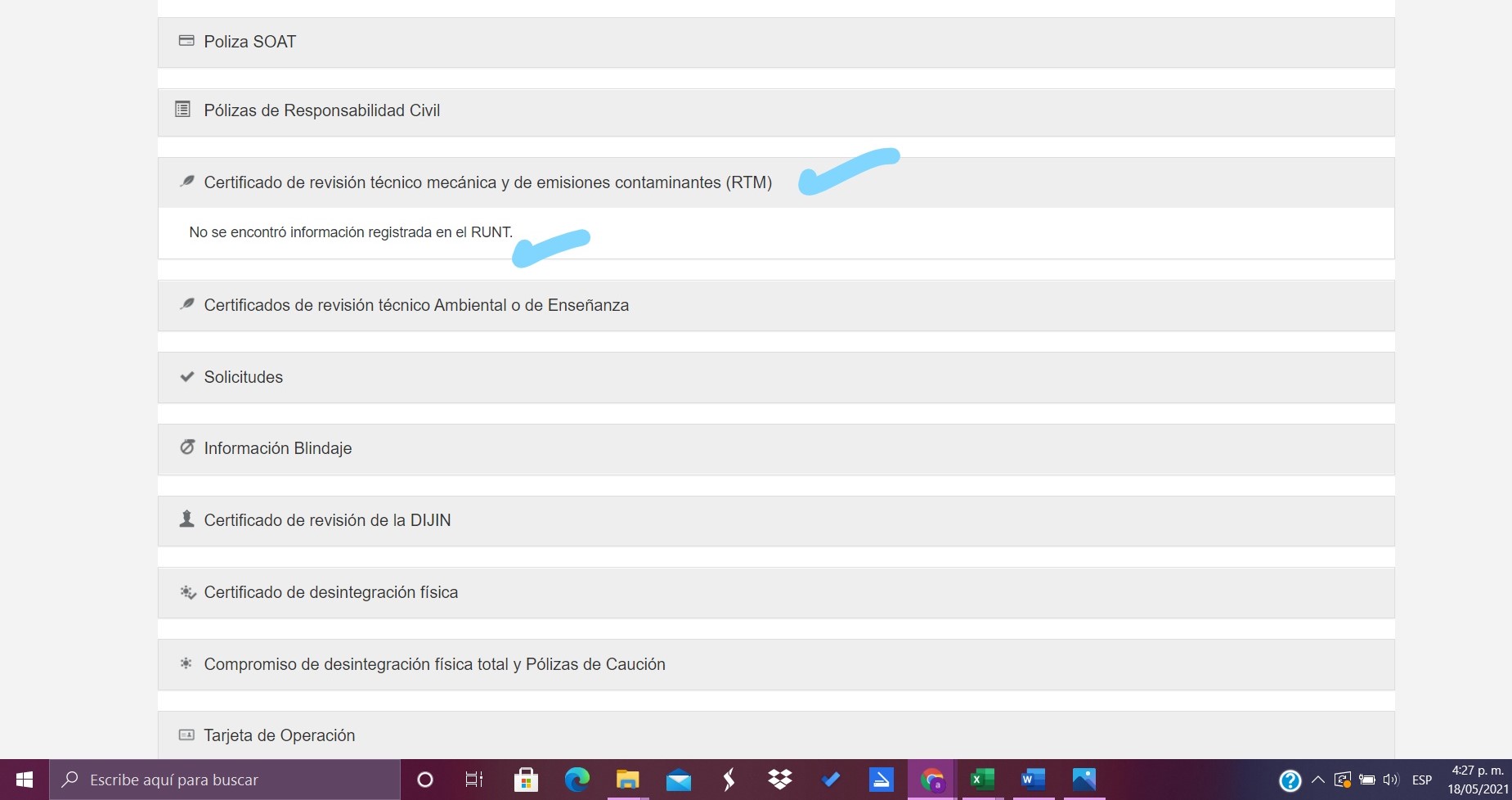This screenshot has width=1512, height=800.
Task: Expand the Poliza SOAT section
Action: (x=249, y=42)
